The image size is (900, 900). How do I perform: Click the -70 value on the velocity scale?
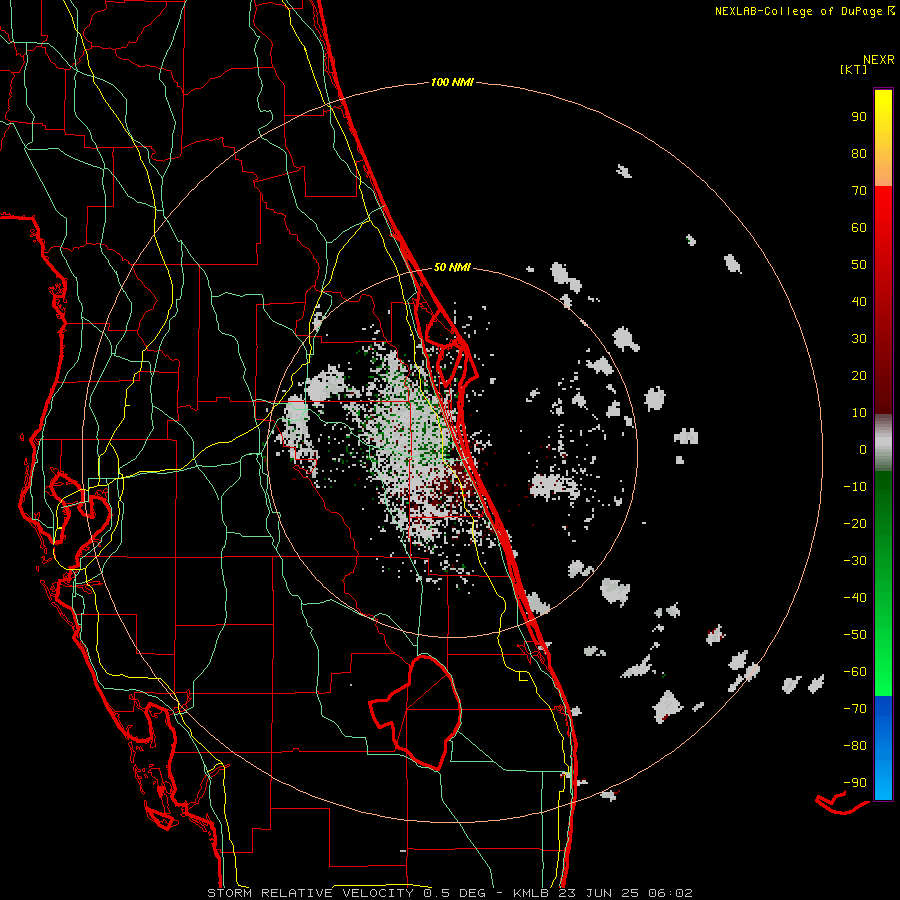[855, 709]
